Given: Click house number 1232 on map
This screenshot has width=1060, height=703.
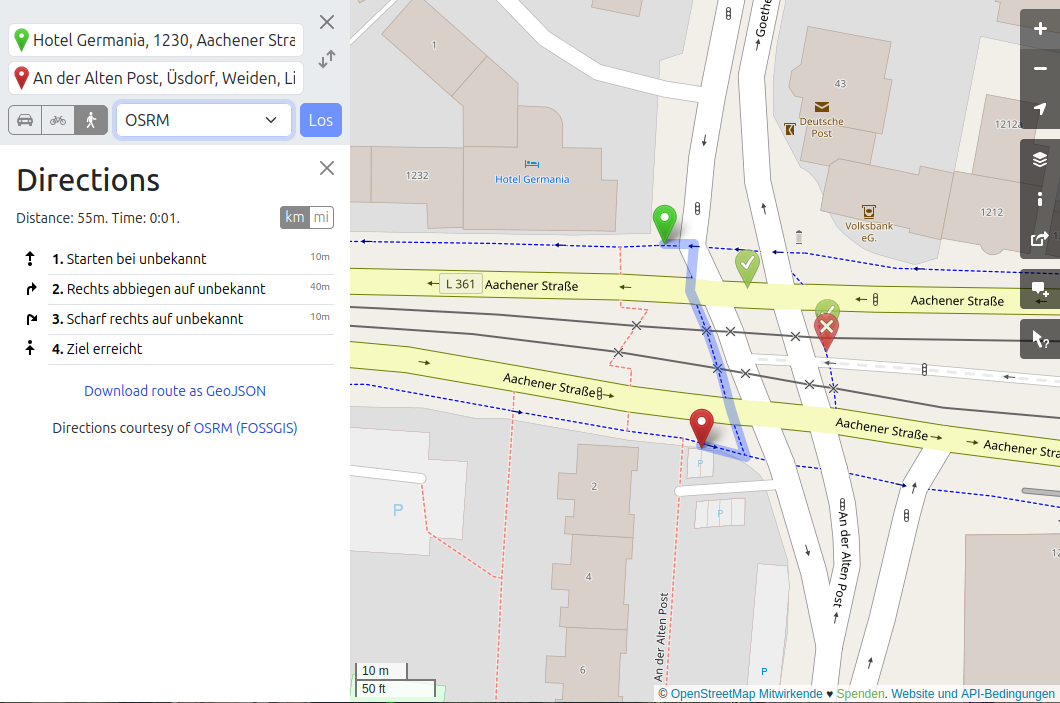Looking at the screenshot, I should (x=417, y=176).
